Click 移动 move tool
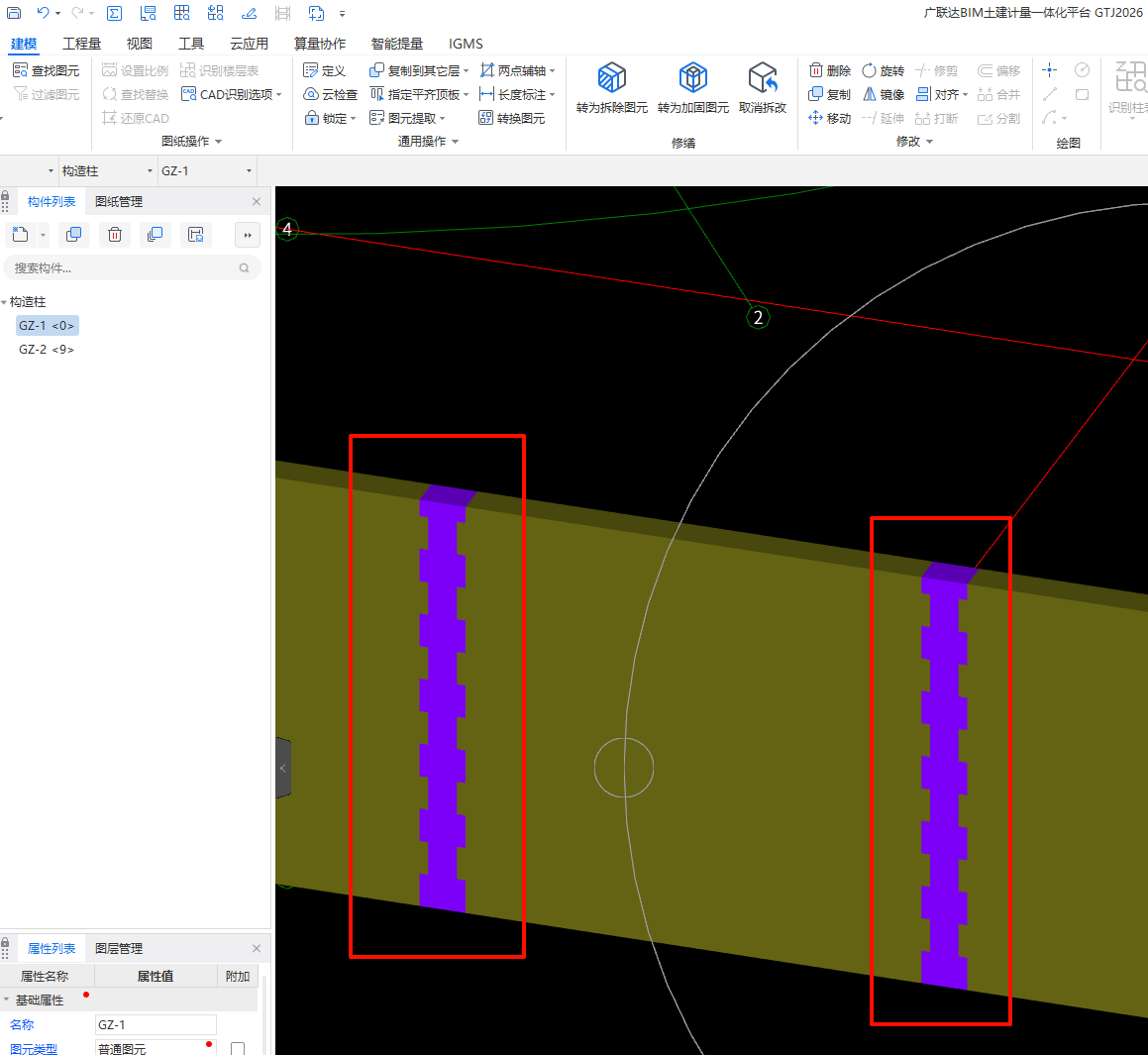1148x1055 pixels. 829,118
